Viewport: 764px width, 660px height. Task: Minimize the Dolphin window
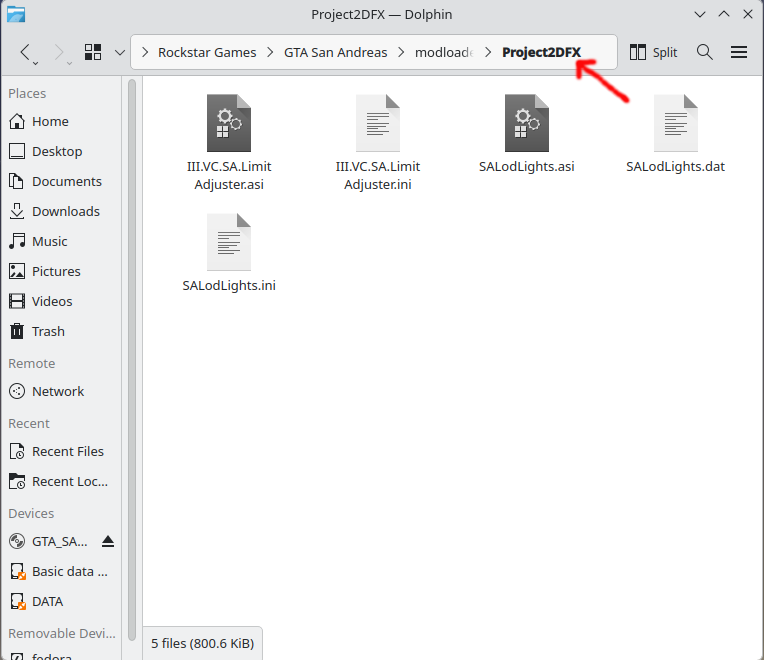pos(700,14)
